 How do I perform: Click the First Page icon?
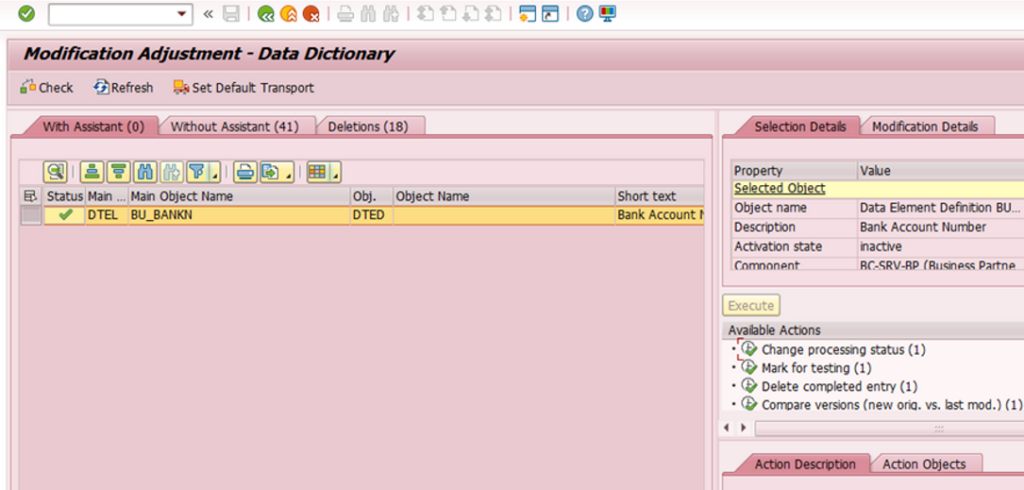point(425,14)
